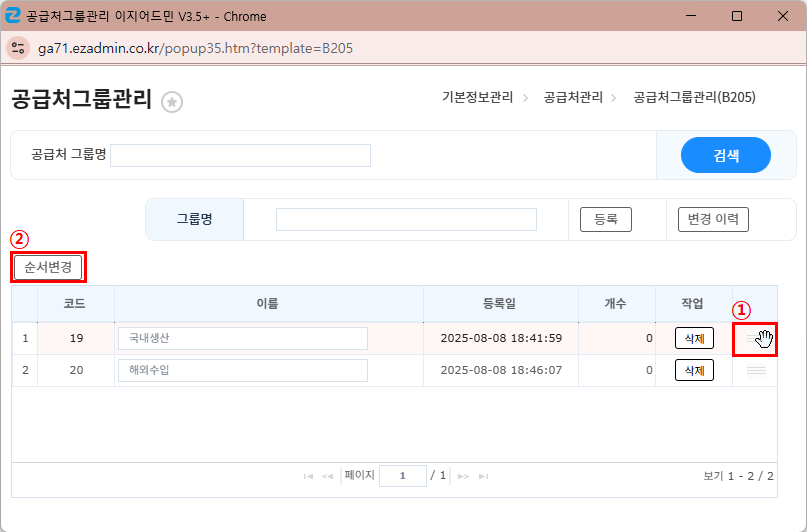807x532 pixels.
Task: Delete the 국내생산 group row
Action: tap(694, 339)
